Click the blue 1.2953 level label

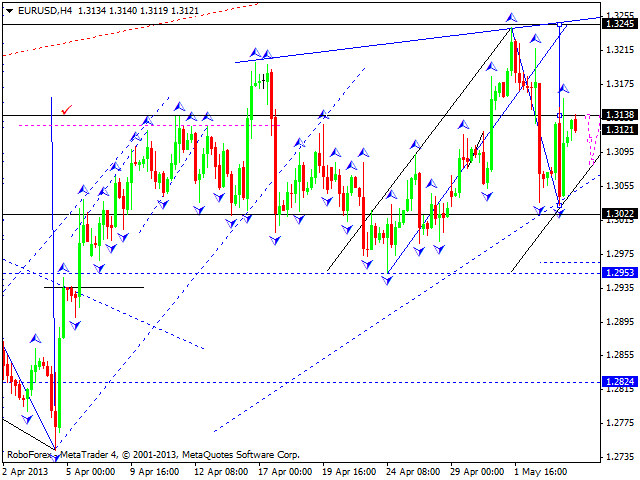[x=619, y=273]
